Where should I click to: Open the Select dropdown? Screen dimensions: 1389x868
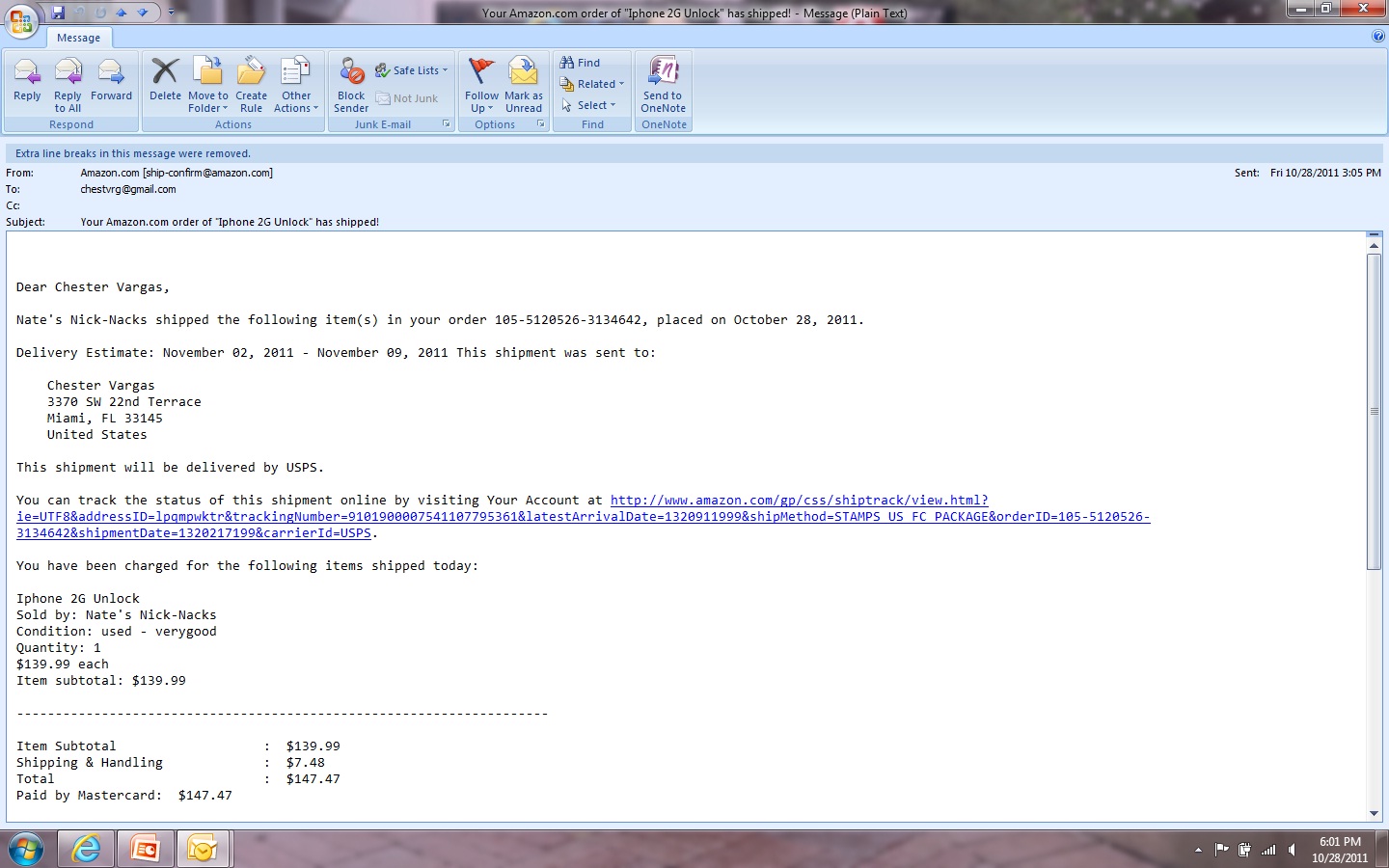pyautogui.click(x=588, y=105)
